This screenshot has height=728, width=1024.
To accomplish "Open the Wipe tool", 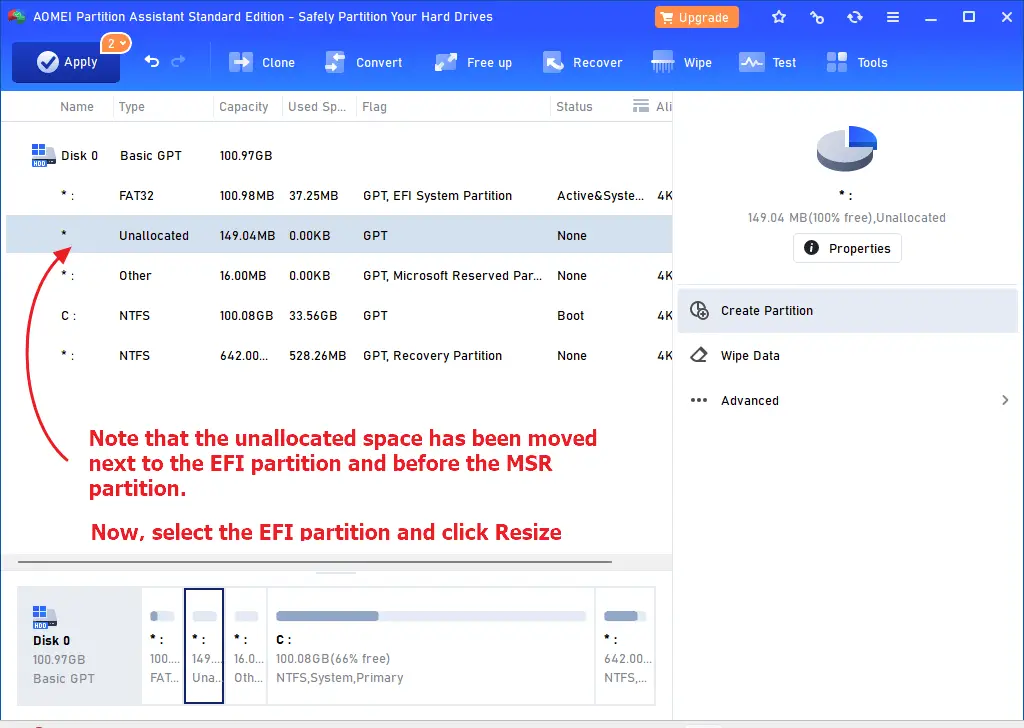I will 682,63.
